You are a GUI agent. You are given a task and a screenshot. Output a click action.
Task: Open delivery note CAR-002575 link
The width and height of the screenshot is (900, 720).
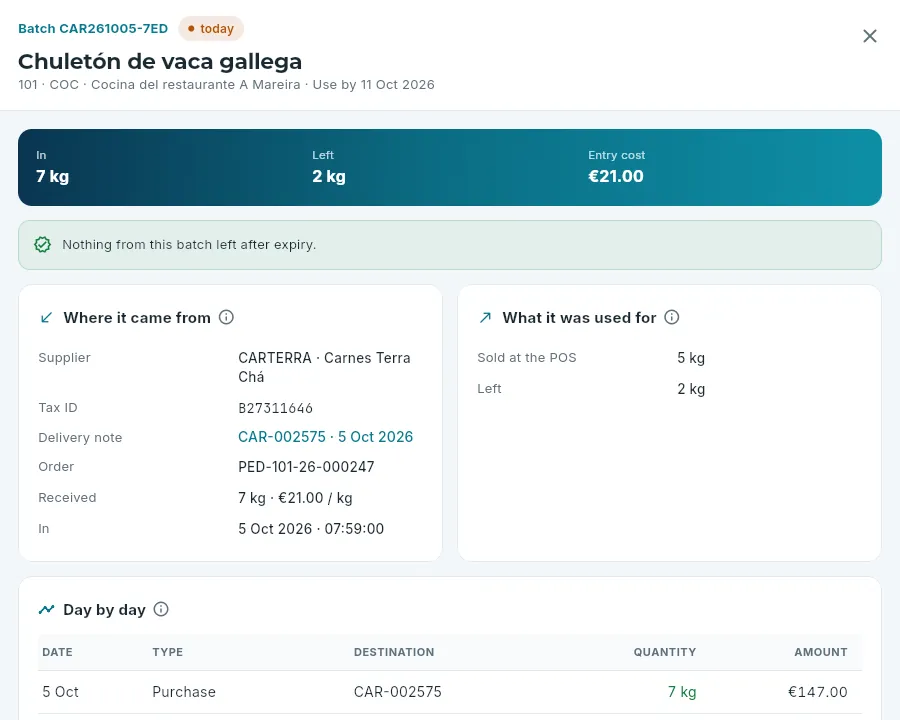(x=325, y=437)
